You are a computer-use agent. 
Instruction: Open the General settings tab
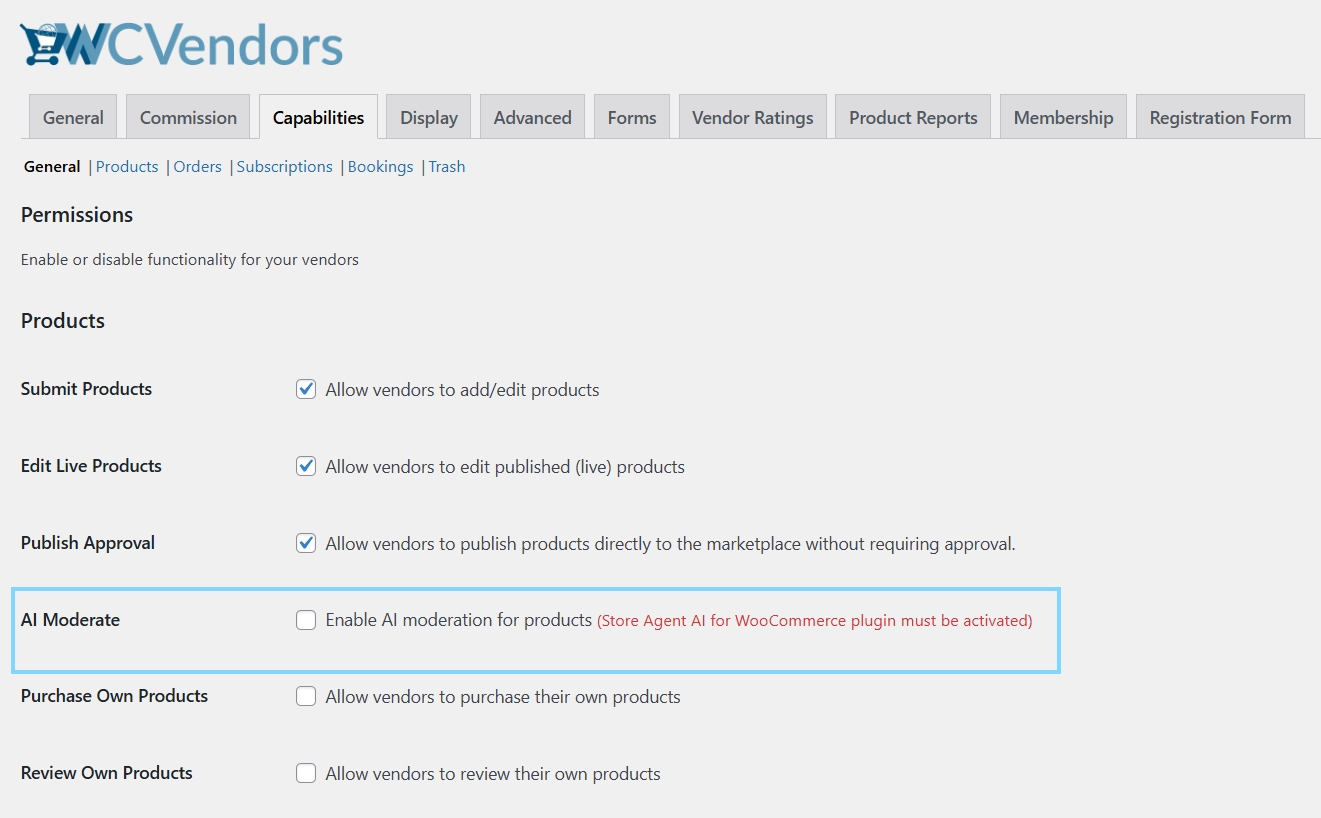[73, 118]
